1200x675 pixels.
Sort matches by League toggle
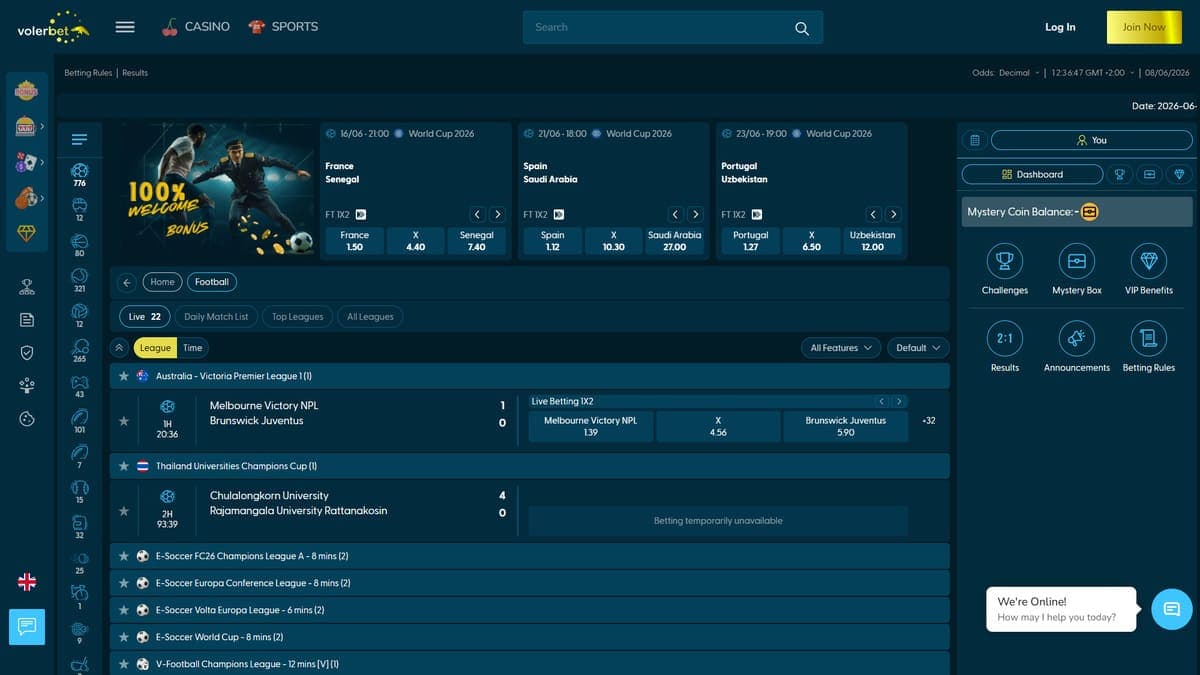click(155, 348)
